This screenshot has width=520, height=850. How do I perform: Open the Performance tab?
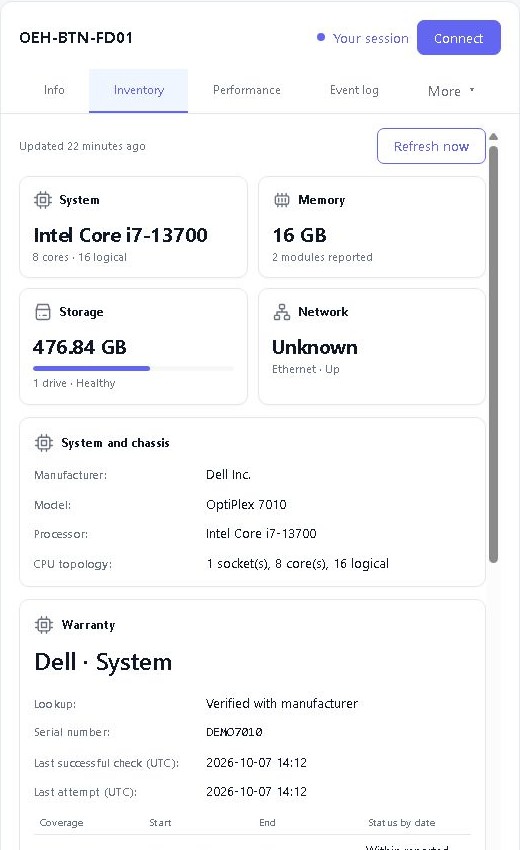point(247,90)
